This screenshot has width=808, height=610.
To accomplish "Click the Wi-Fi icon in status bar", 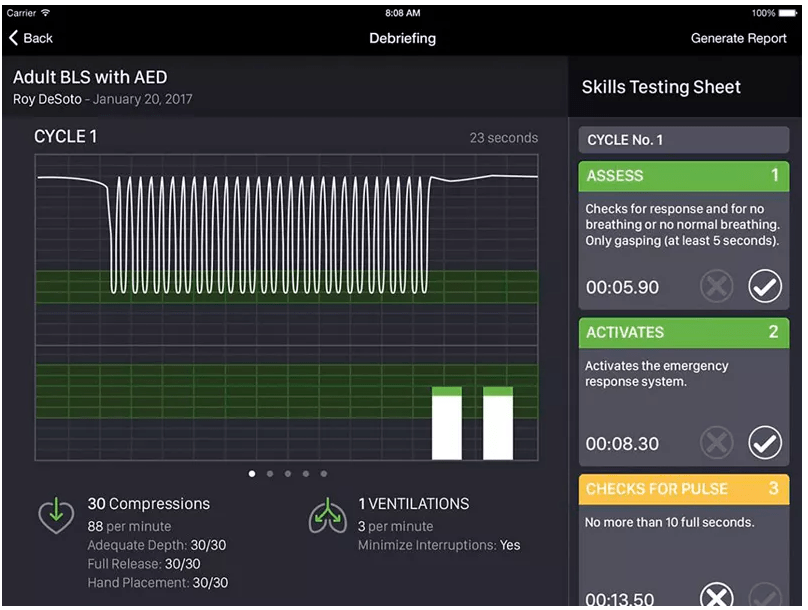I will 46,13.
